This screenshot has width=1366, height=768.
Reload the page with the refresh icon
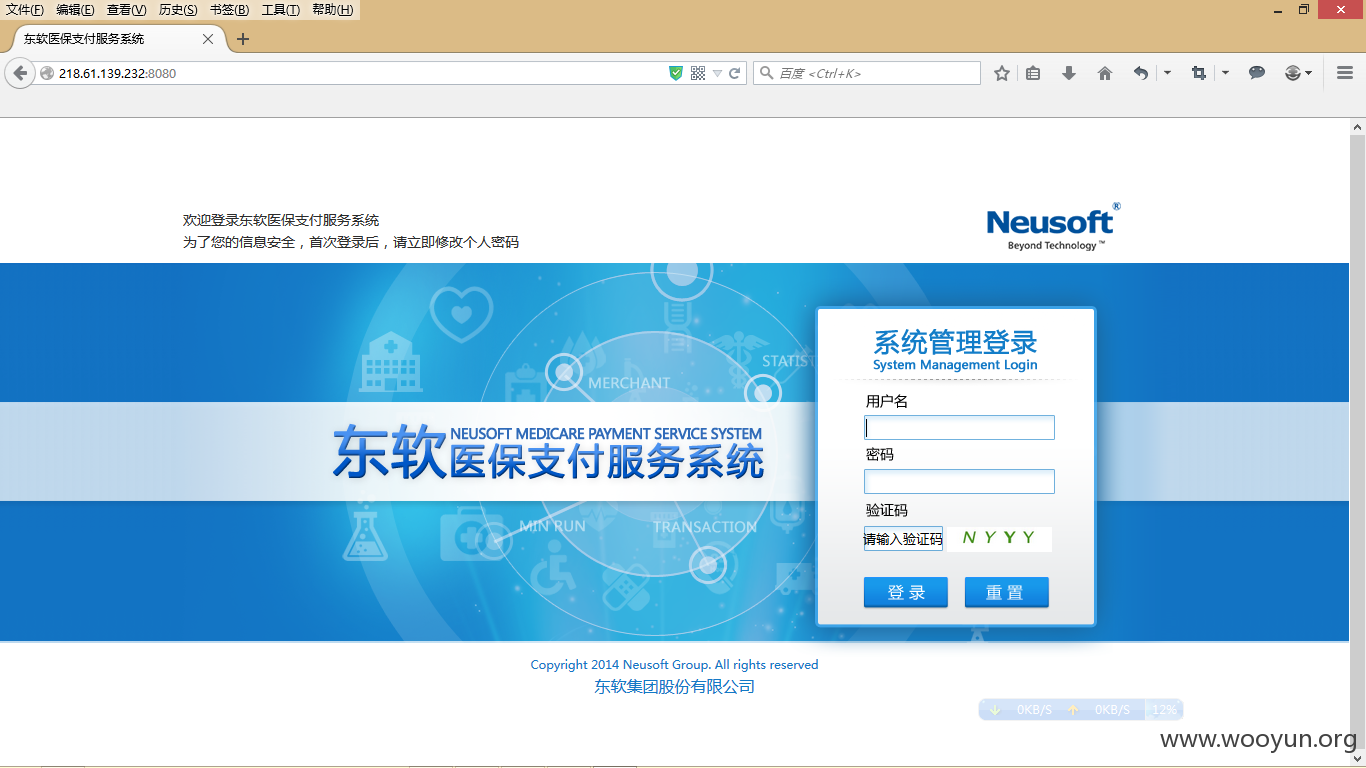click(735, 73)
